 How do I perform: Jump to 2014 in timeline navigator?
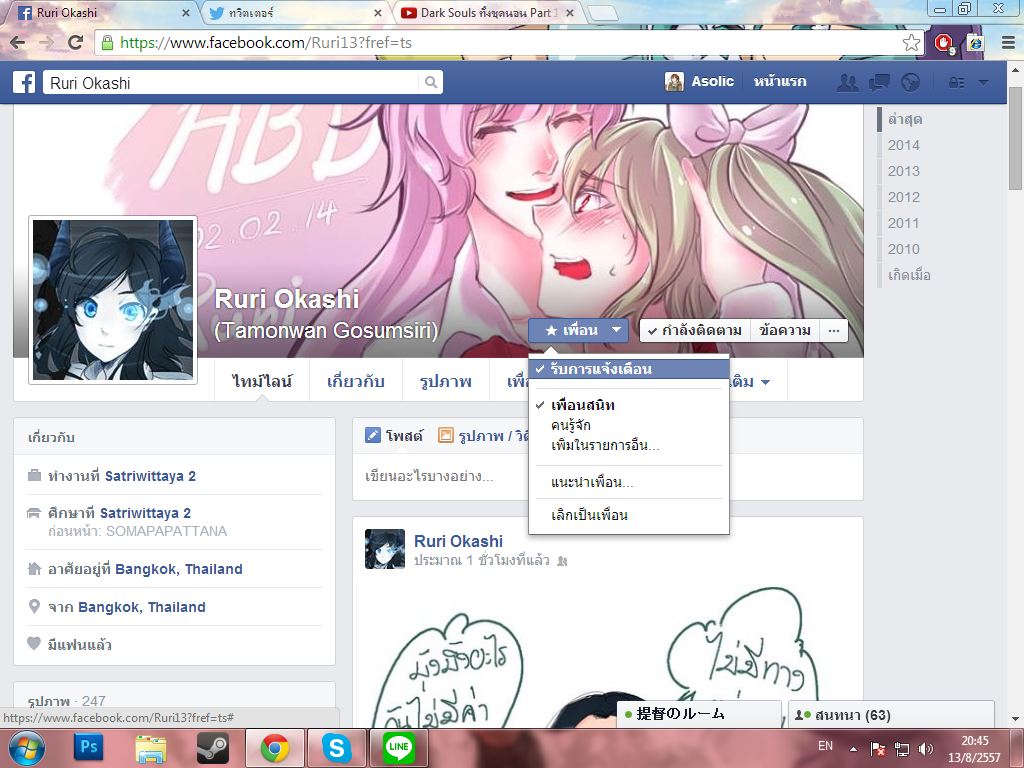903,145
